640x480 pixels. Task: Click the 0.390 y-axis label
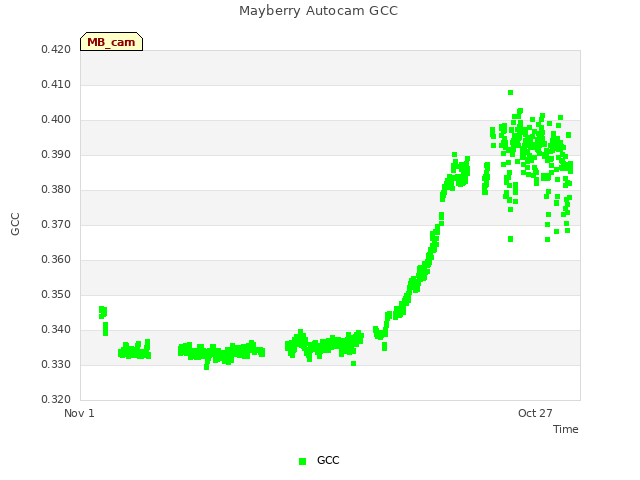(x=56, y=154)
